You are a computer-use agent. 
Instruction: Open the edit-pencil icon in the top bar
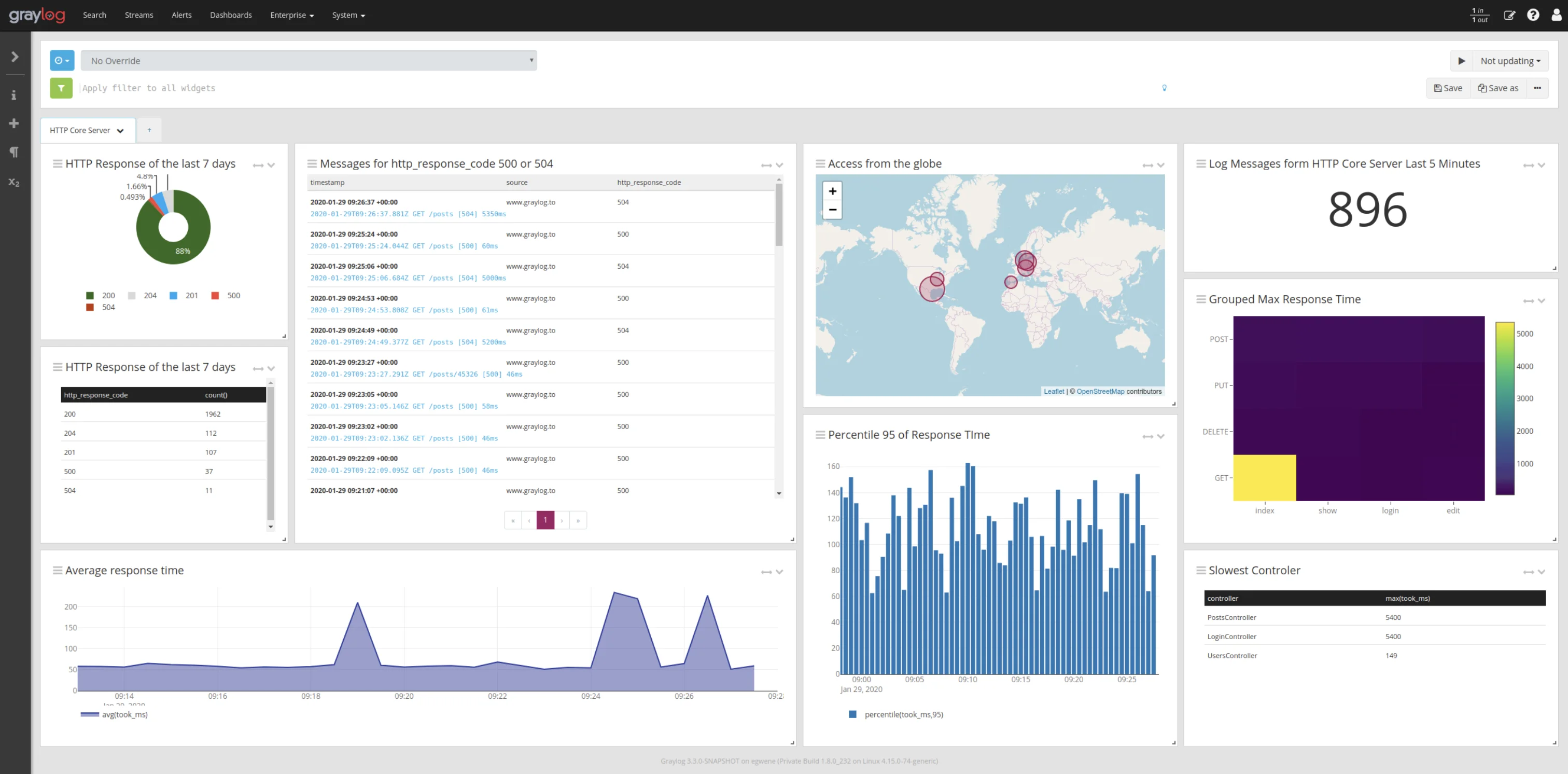(1510, 15)
